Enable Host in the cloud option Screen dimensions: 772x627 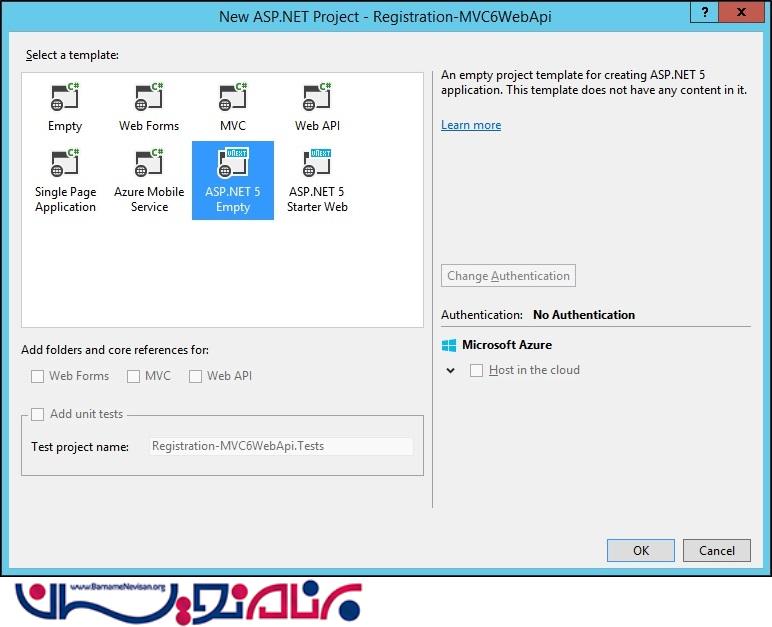click(x=477, y=370)
